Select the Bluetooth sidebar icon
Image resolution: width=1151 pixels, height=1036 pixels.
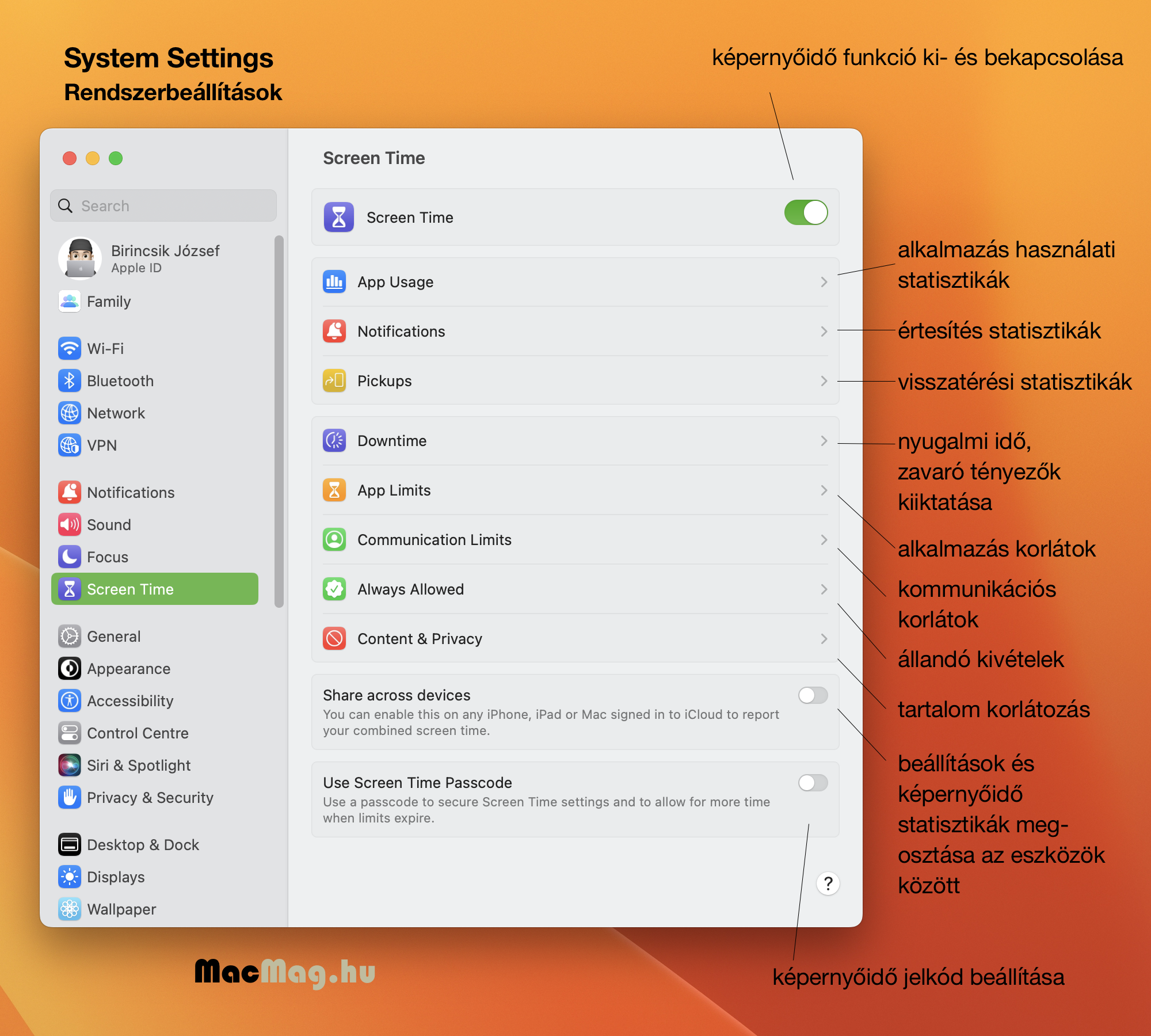(70, 381)
